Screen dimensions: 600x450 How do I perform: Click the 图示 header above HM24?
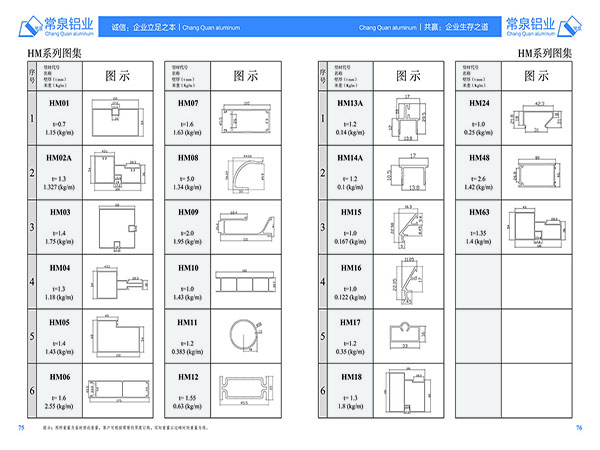pos(536,76)
